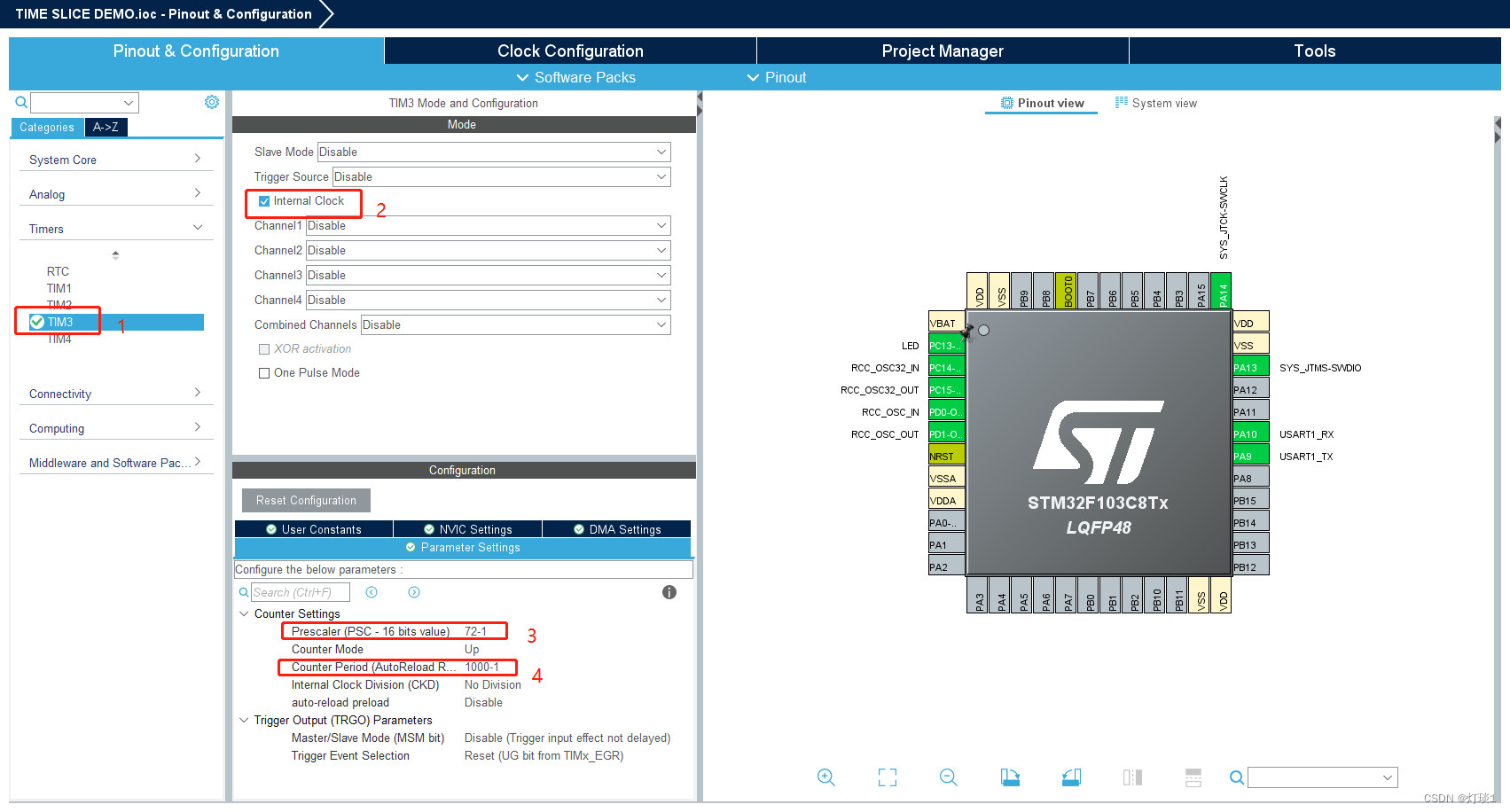Open the Channel4 dropdown

point(489,300)
